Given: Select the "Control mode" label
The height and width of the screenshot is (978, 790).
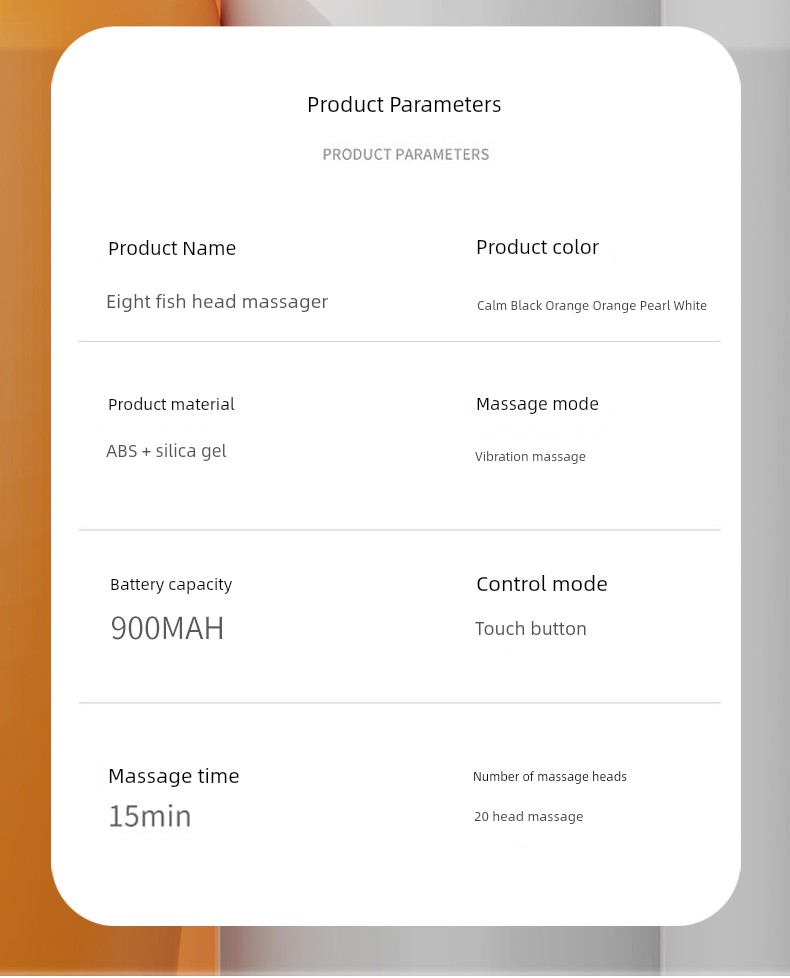Looking at the screenshot, I should [x=541, y=584].
